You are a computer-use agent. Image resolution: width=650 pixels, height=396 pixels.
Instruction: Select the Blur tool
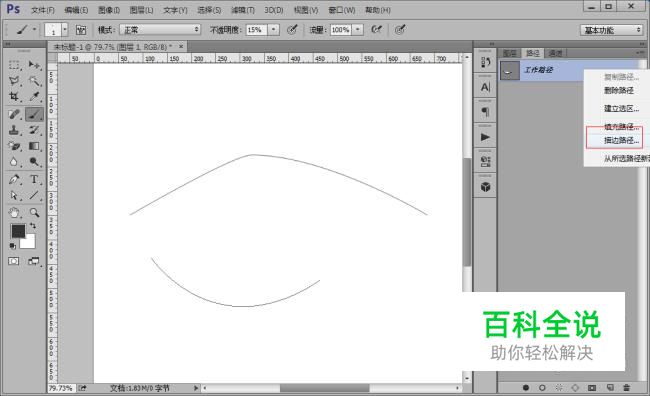(15, 162)
